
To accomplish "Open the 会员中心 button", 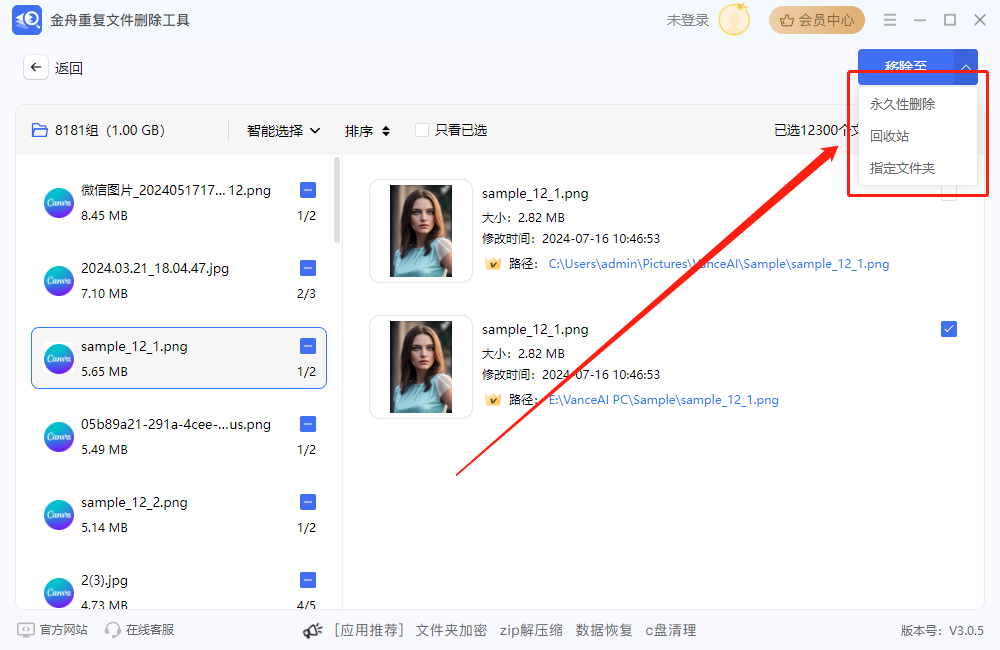I will [x=817, y=20].
